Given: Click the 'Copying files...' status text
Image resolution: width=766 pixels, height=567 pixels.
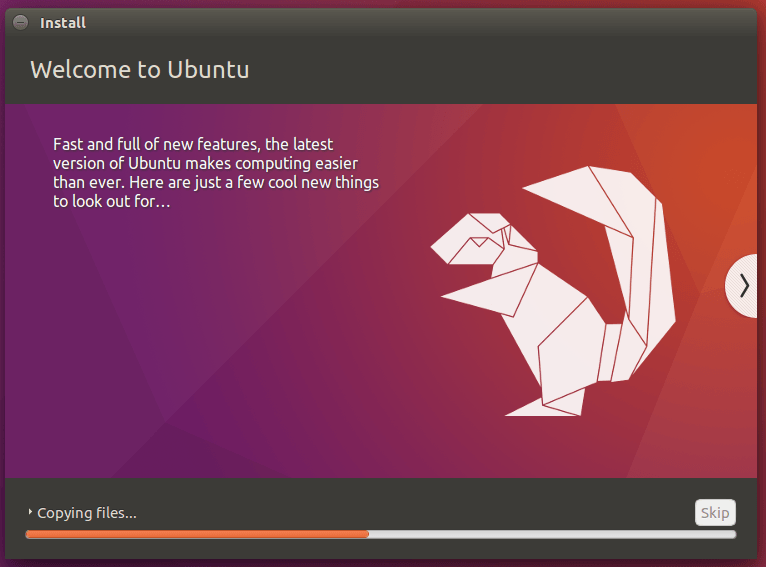Looking at the screenshot, I should pos(87,513).
